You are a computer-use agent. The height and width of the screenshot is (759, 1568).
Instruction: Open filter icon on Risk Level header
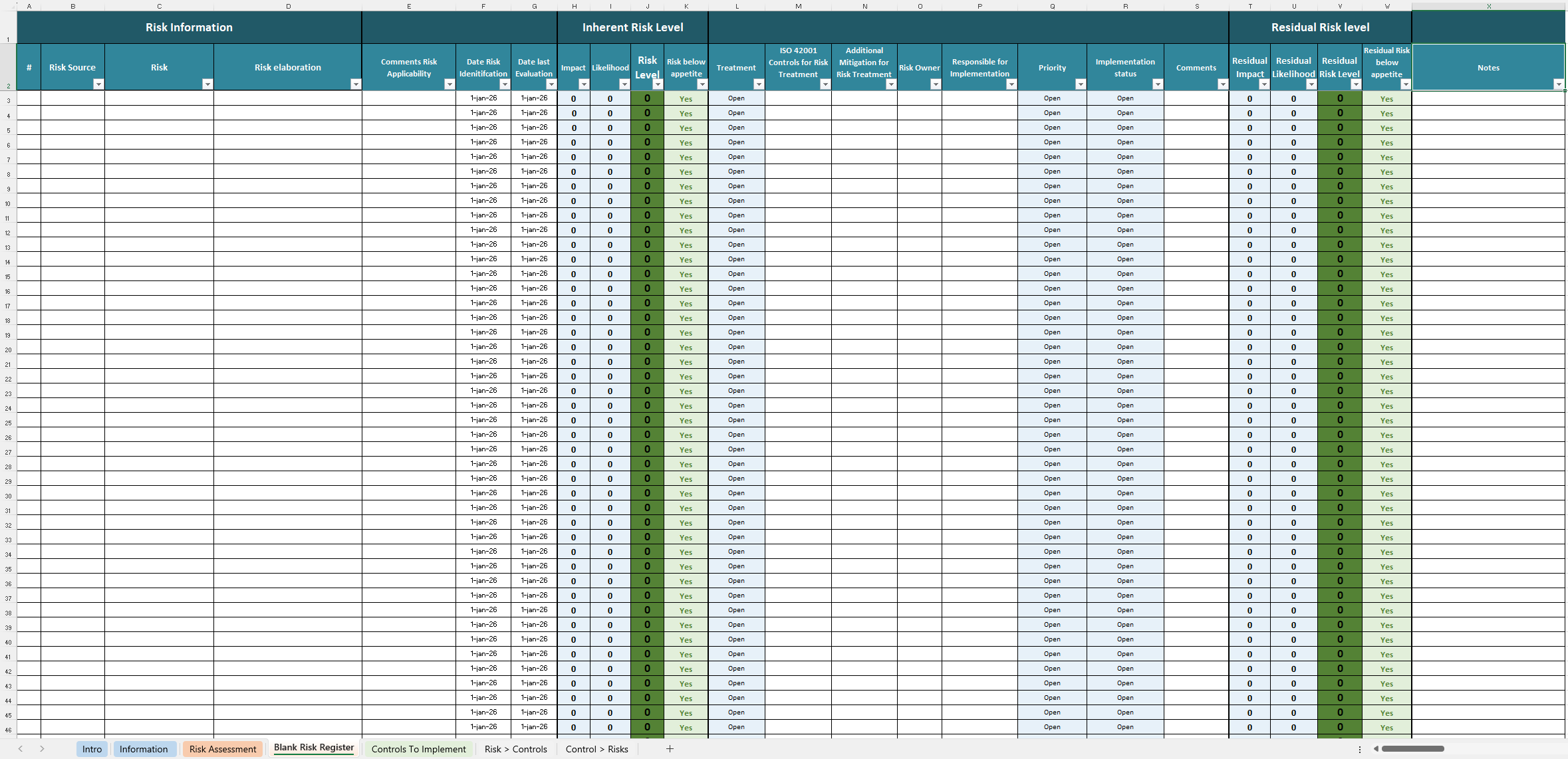[658, 84]
